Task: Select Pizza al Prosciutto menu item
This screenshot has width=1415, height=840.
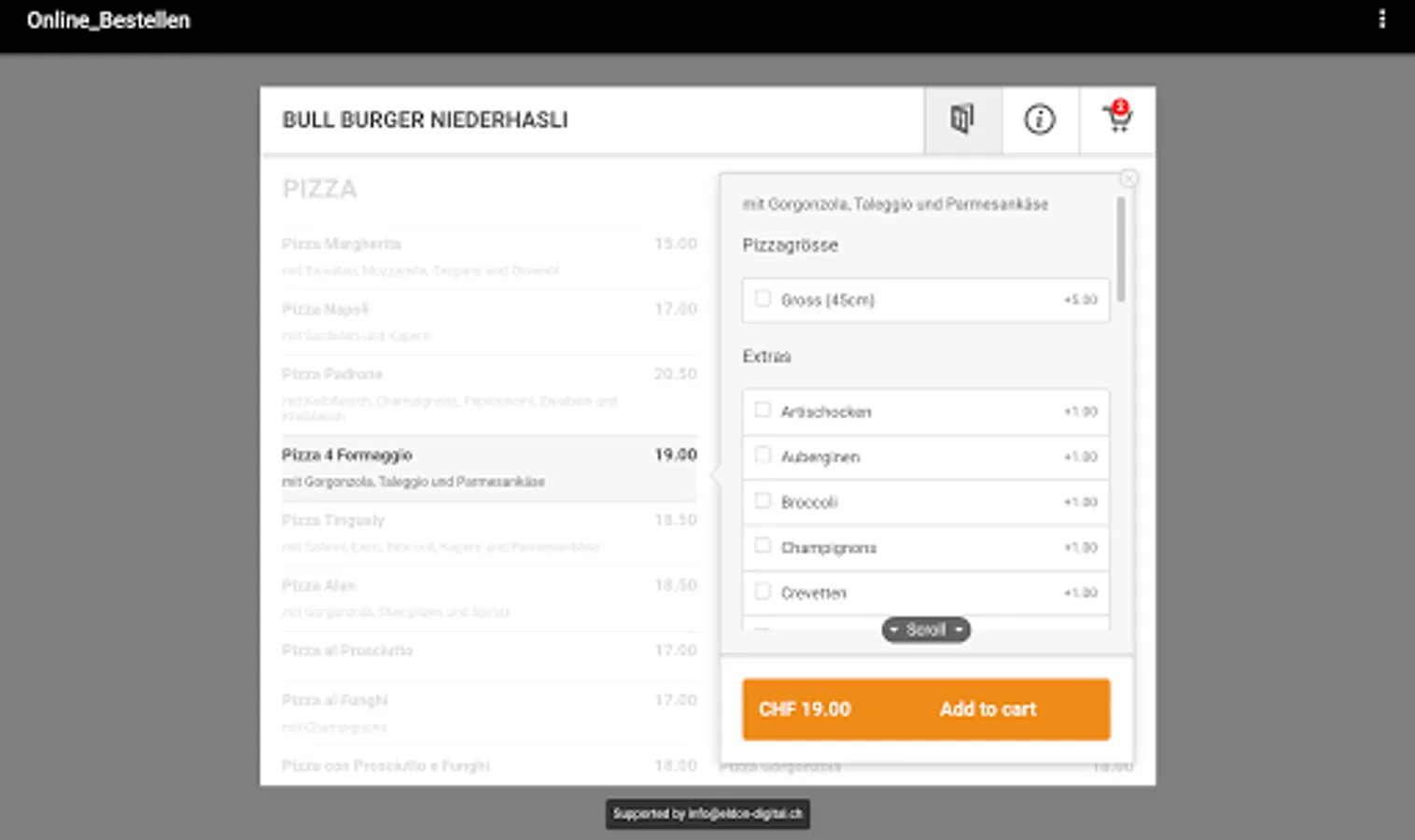Action: (x=489, y=655)
